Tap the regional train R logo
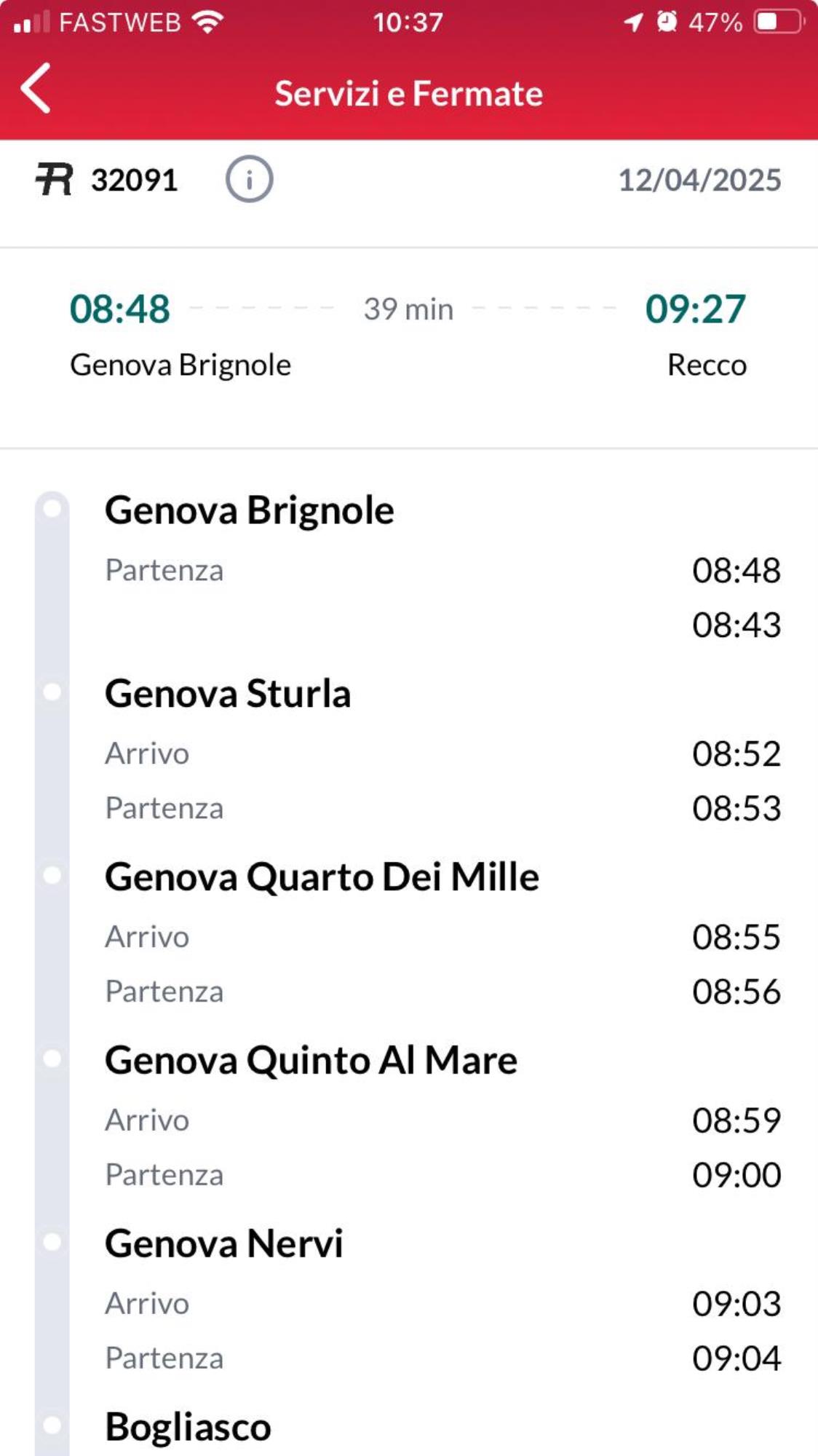Viewport: 818px width, 1456px height. click(55, 180)
